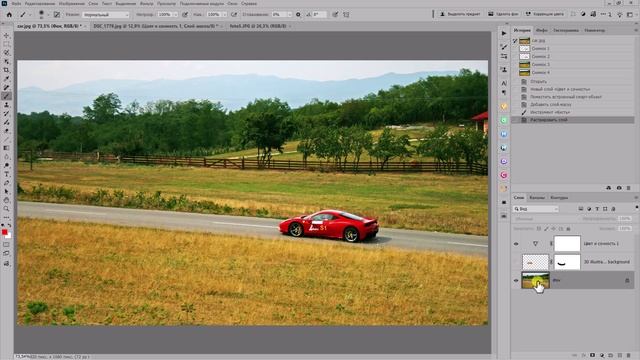Click the white background color swatch

pyautogui.click(x=9, y=236)
